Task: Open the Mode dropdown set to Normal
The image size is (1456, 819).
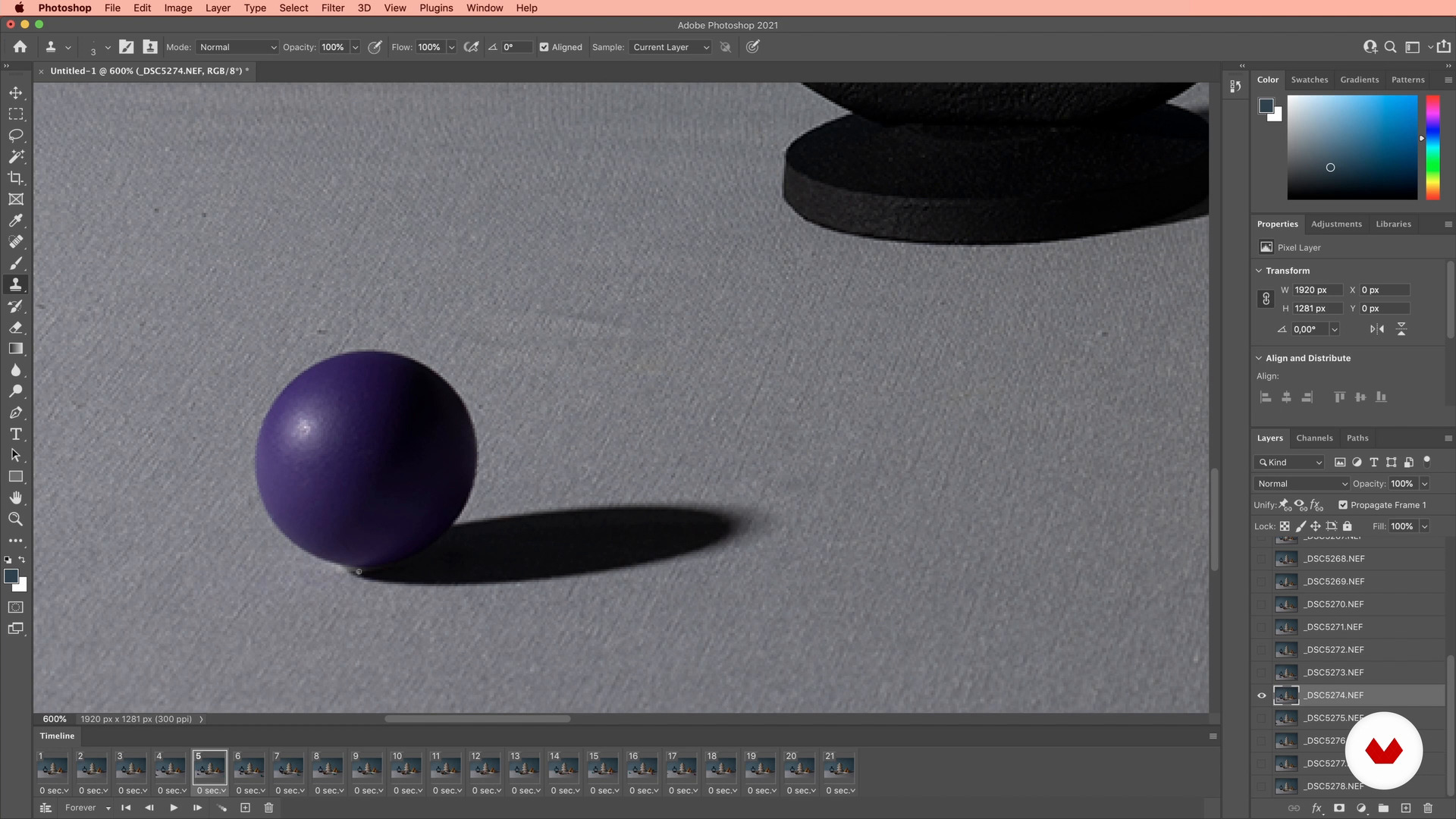Action: pyautogui.click(x=237, y=47)
